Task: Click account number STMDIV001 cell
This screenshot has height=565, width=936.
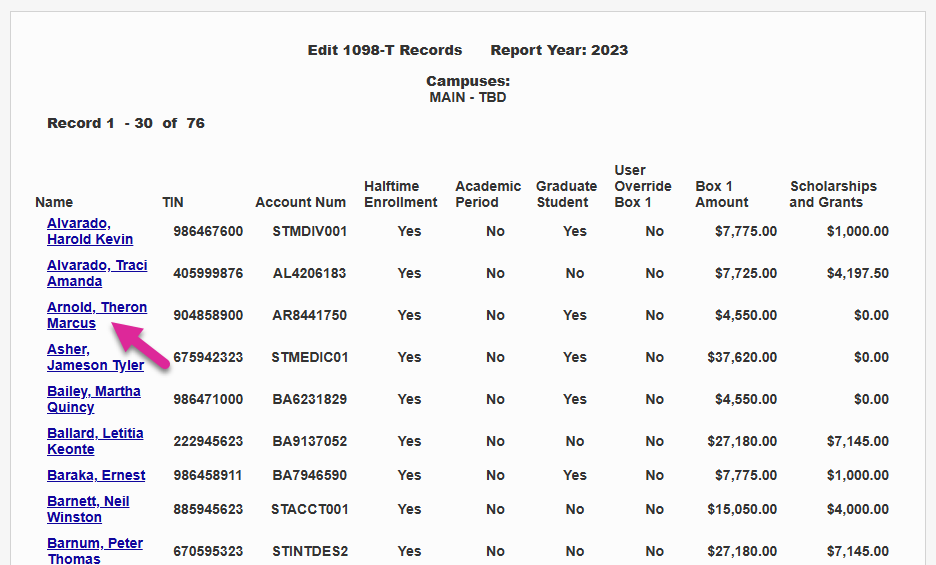Action: coord(310,231)
